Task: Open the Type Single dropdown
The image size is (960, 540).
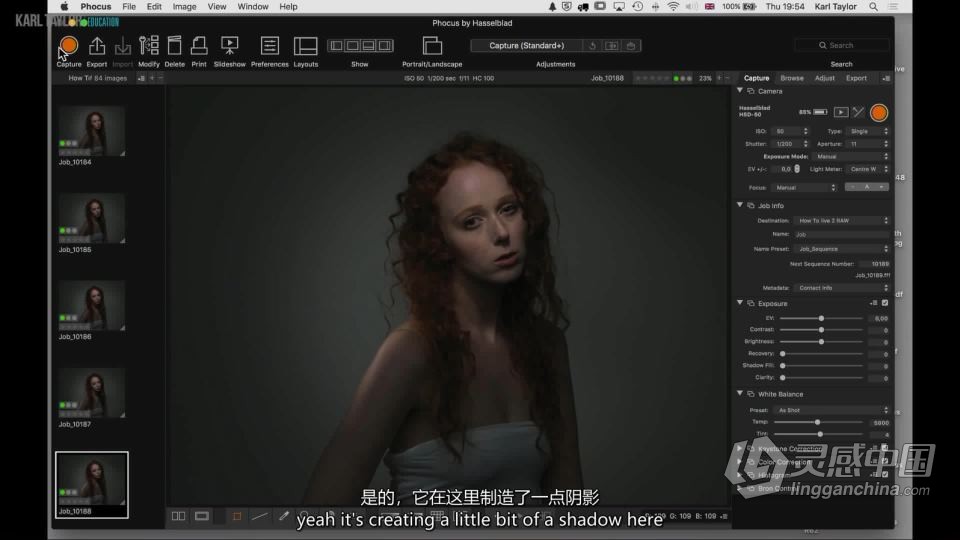Action: point(868,131)
